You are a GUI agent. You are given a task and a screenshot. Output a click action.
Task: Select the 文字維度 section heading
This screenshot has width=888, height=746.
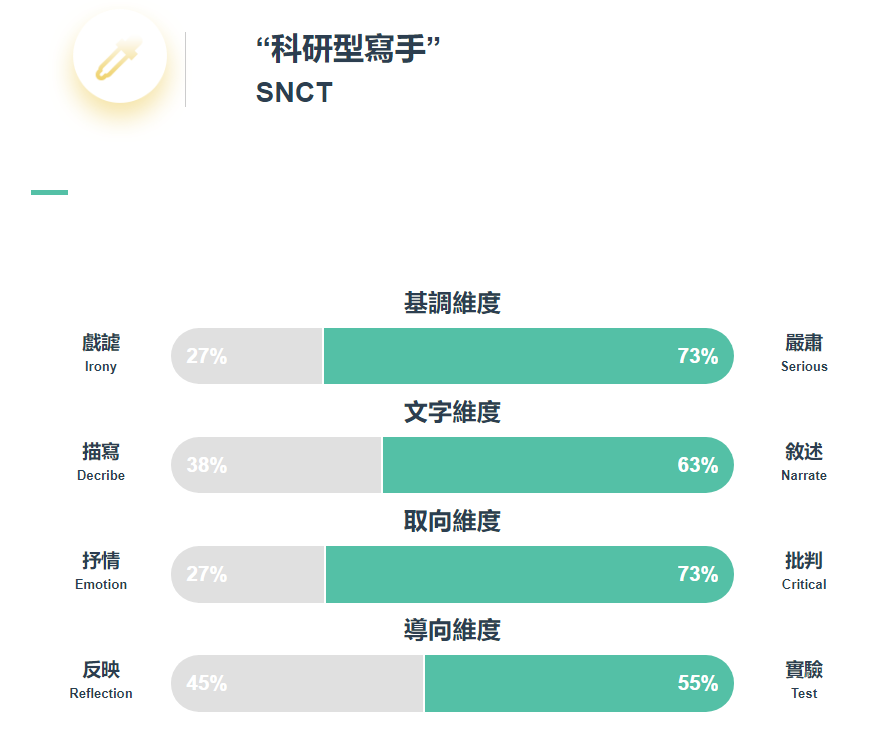click(452, 412)
